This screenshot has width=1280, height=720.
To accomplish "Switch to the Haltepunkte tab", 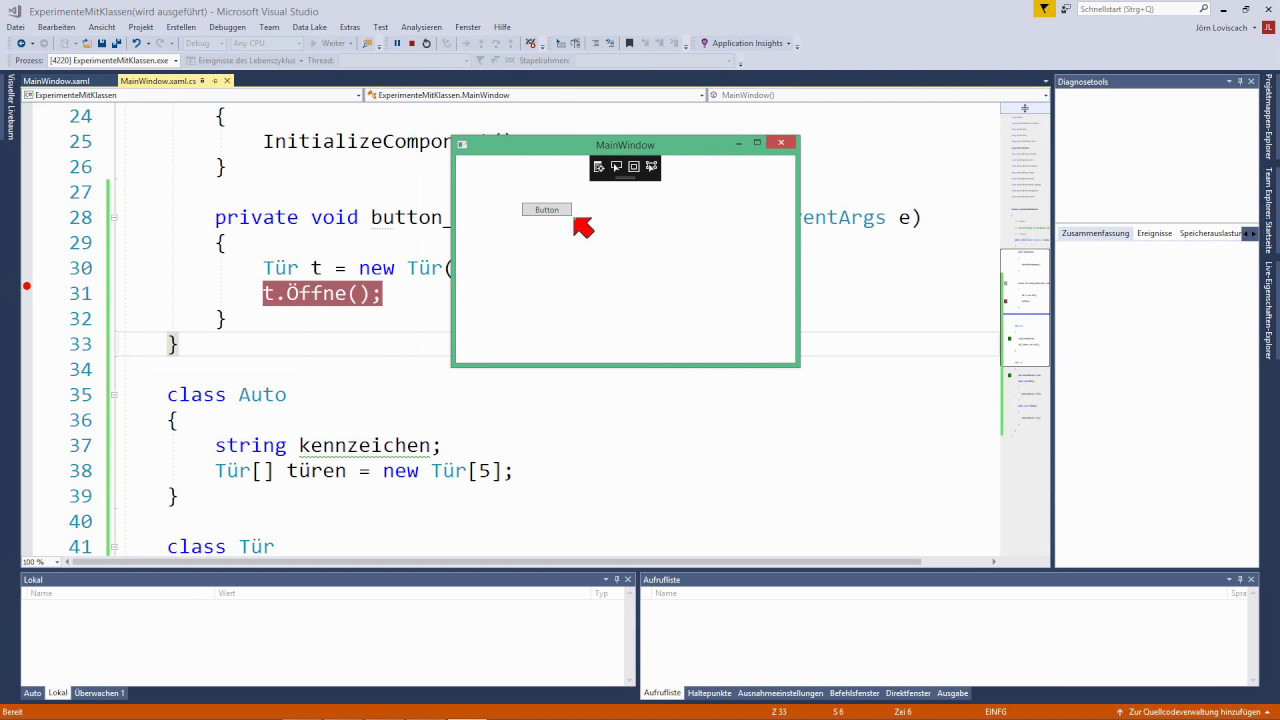I will pyautogui.click(x=709, y=693).
